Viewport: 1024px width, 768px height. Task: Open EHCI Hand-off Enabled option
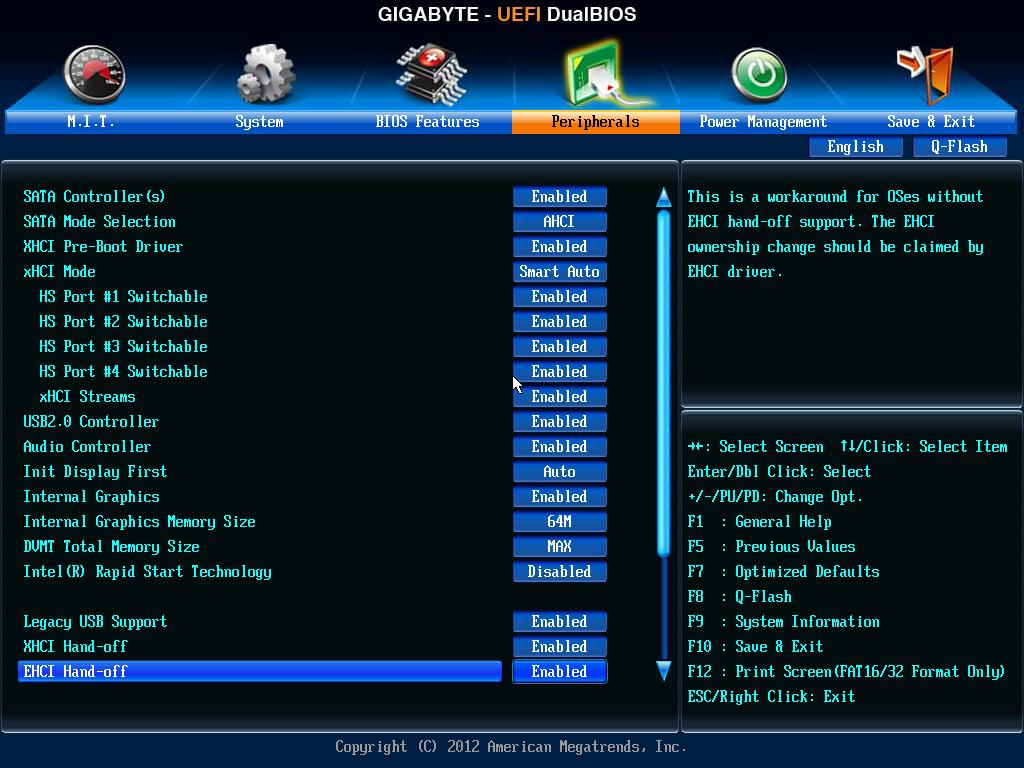pos(560,671)
